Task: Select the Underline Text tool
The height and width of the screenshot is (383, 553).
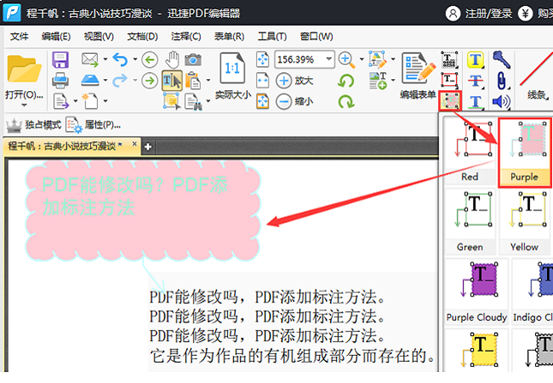Action: click(475, 102)
